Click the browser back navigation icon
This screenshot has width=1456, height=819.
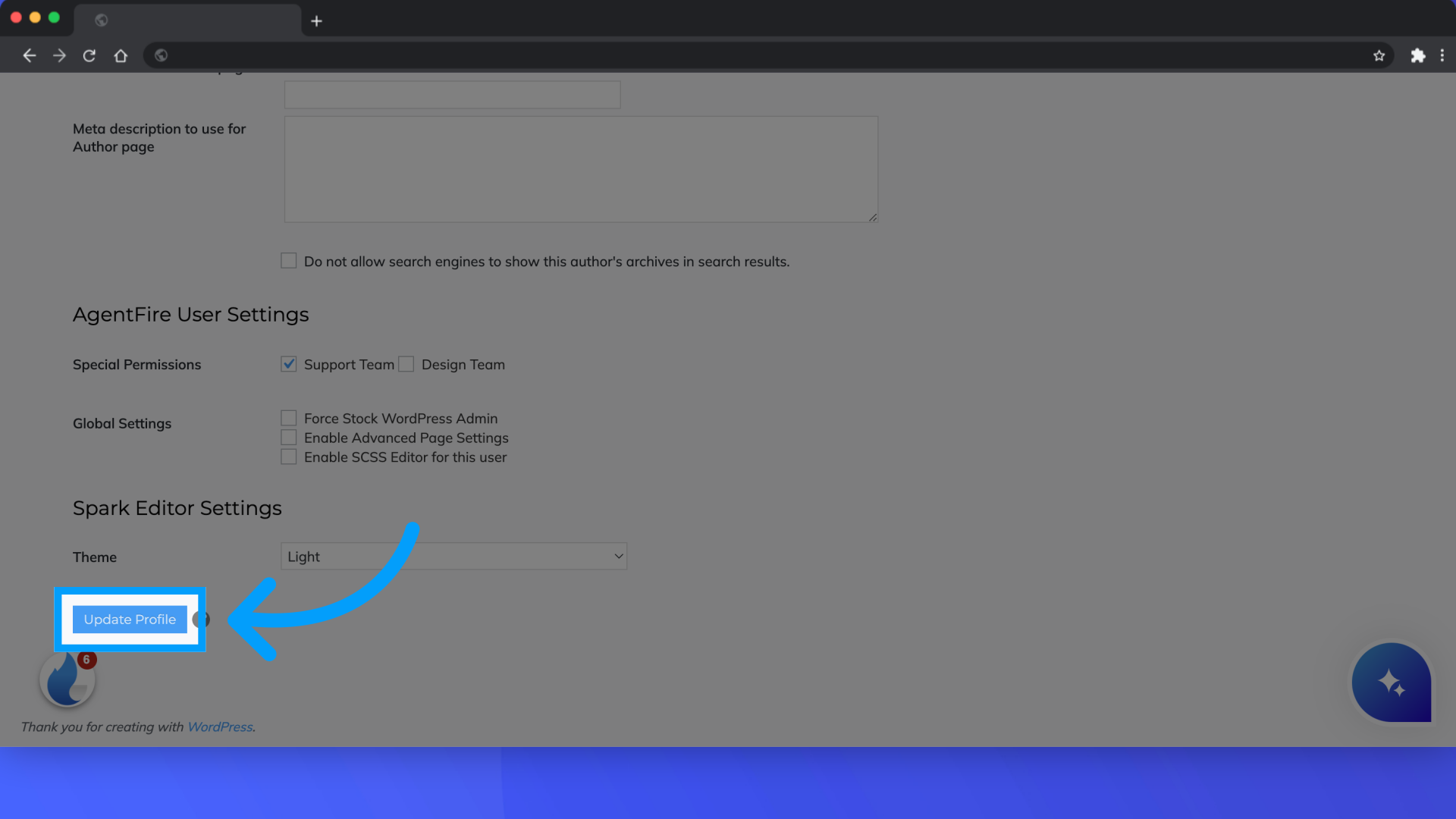coord(29,55)
